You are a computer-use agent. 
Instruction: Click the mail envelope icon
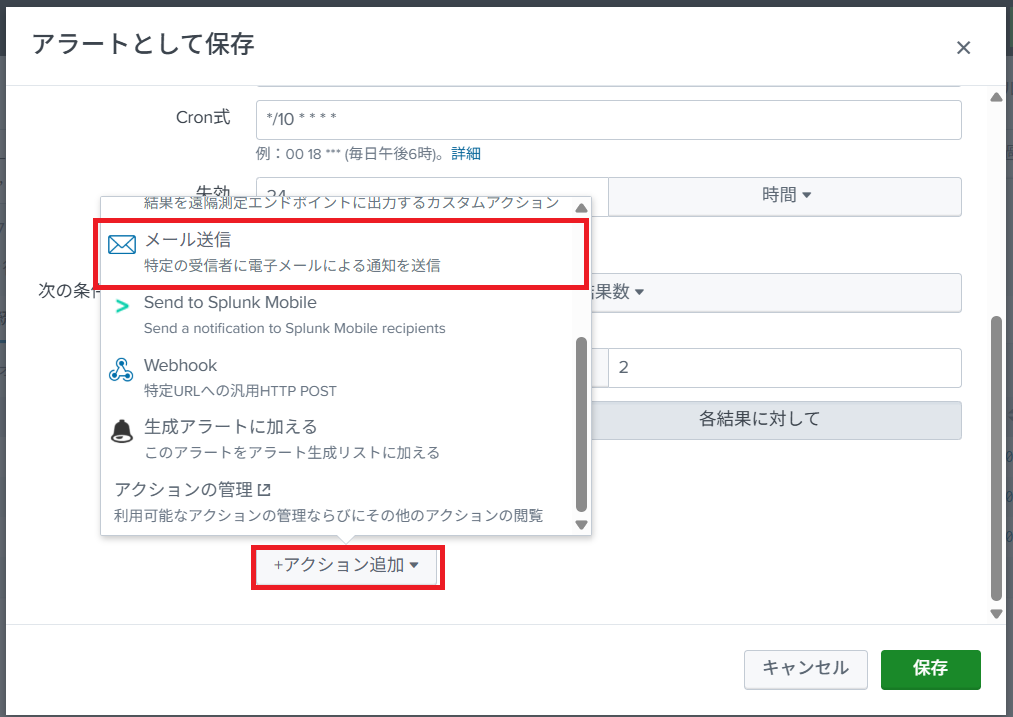122,246
